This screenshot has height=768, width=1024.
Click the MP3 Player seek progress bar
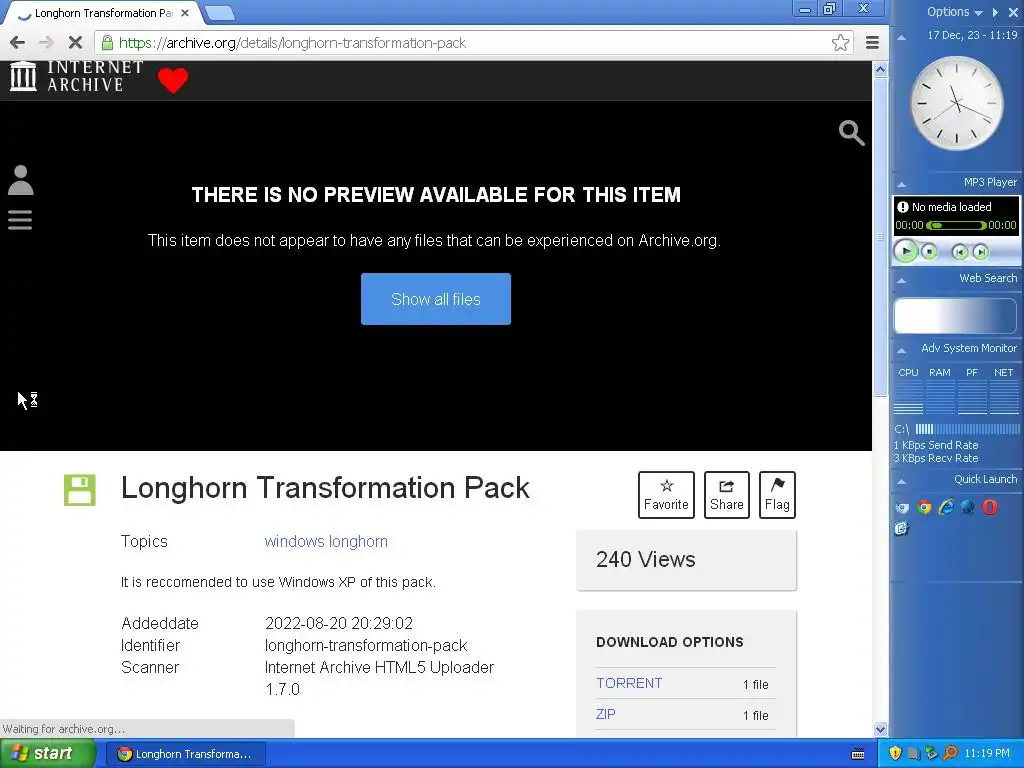tap(955, 225)
